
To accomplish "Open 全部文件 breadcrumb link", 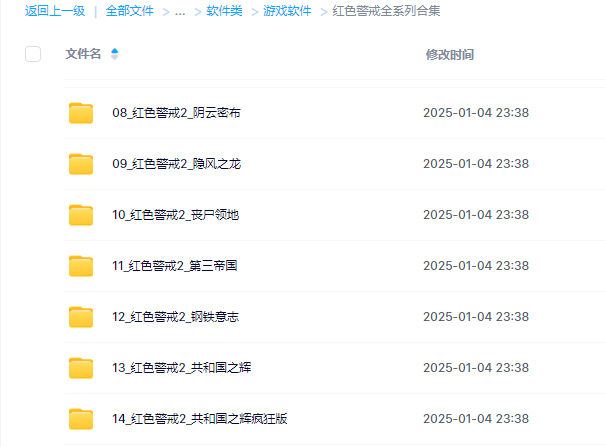I will pos(130,11).
